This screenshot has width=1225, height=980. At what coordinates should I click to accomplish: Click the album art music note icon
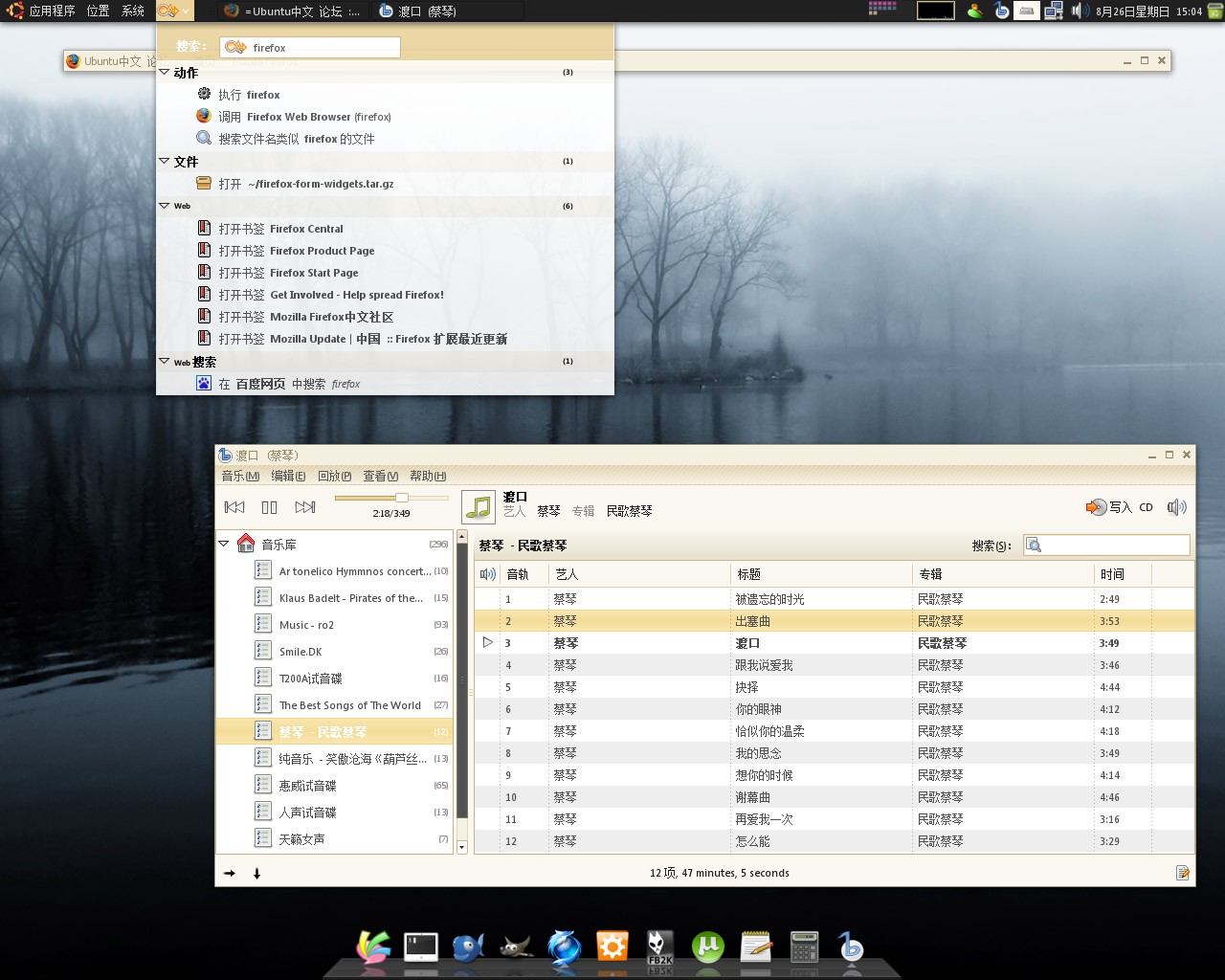coord(479,507)
